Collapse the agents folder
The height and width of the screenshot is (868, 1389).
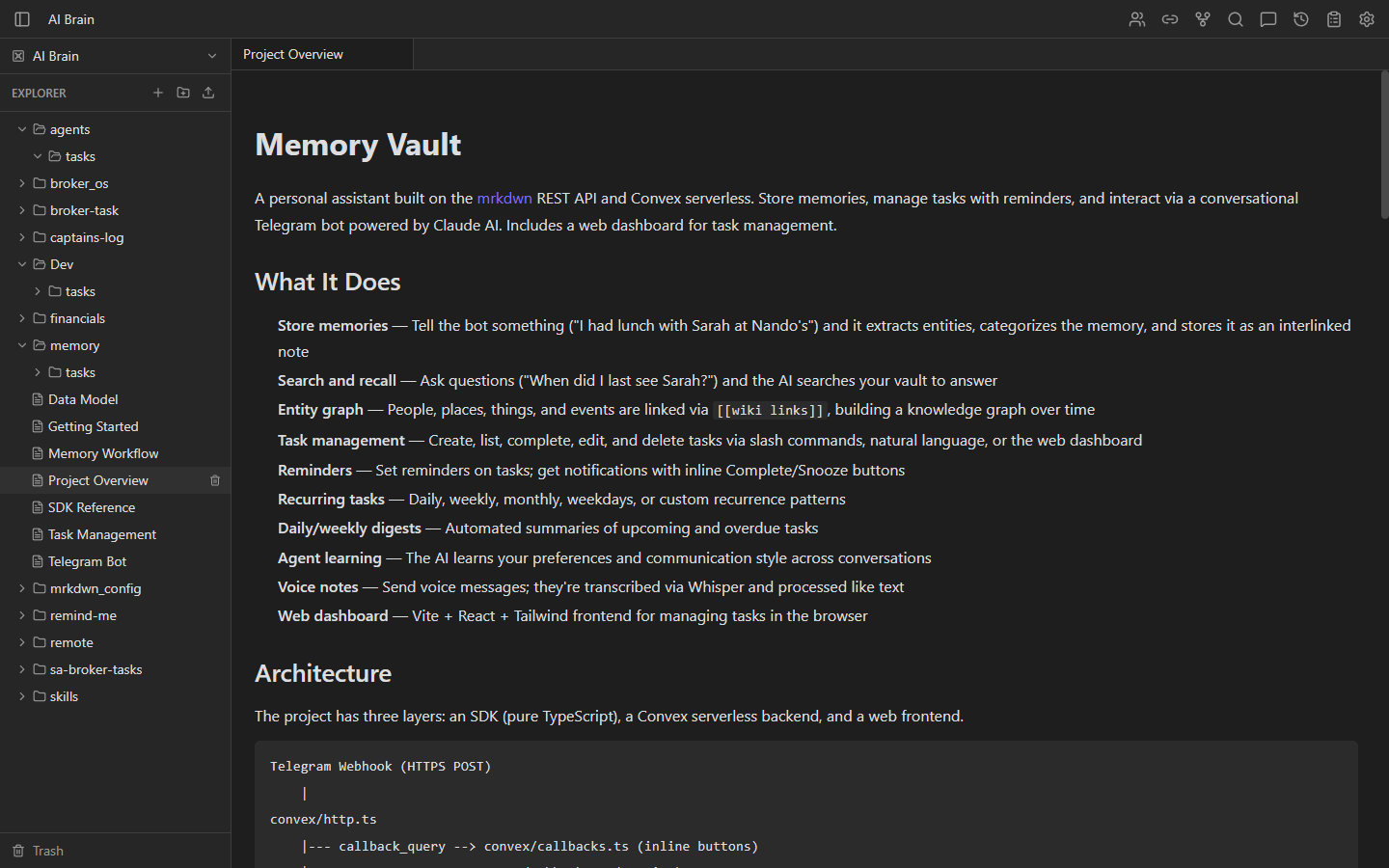pos(21,128)
